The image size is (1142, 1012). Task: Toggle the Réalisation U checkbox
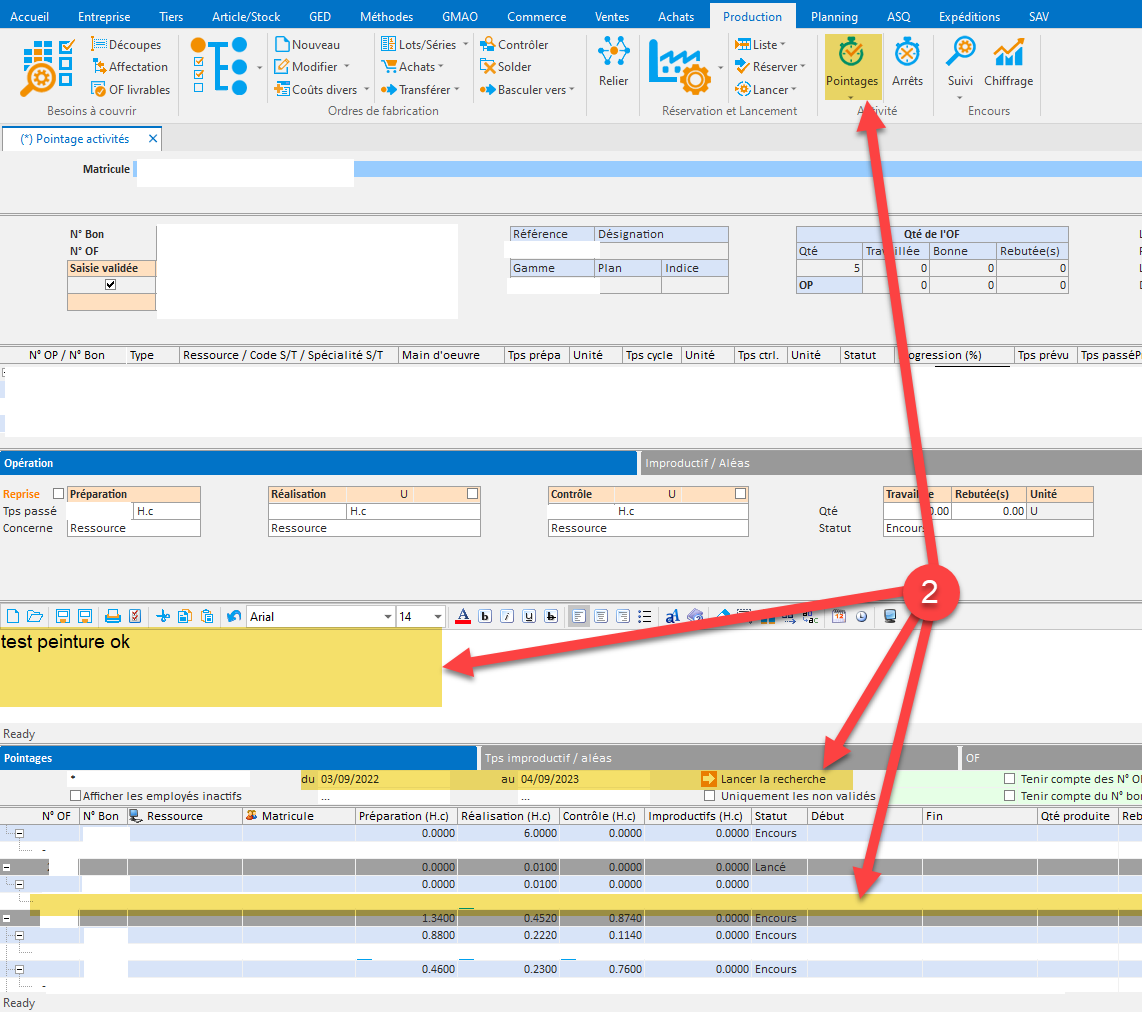click(x=472, y=494)
